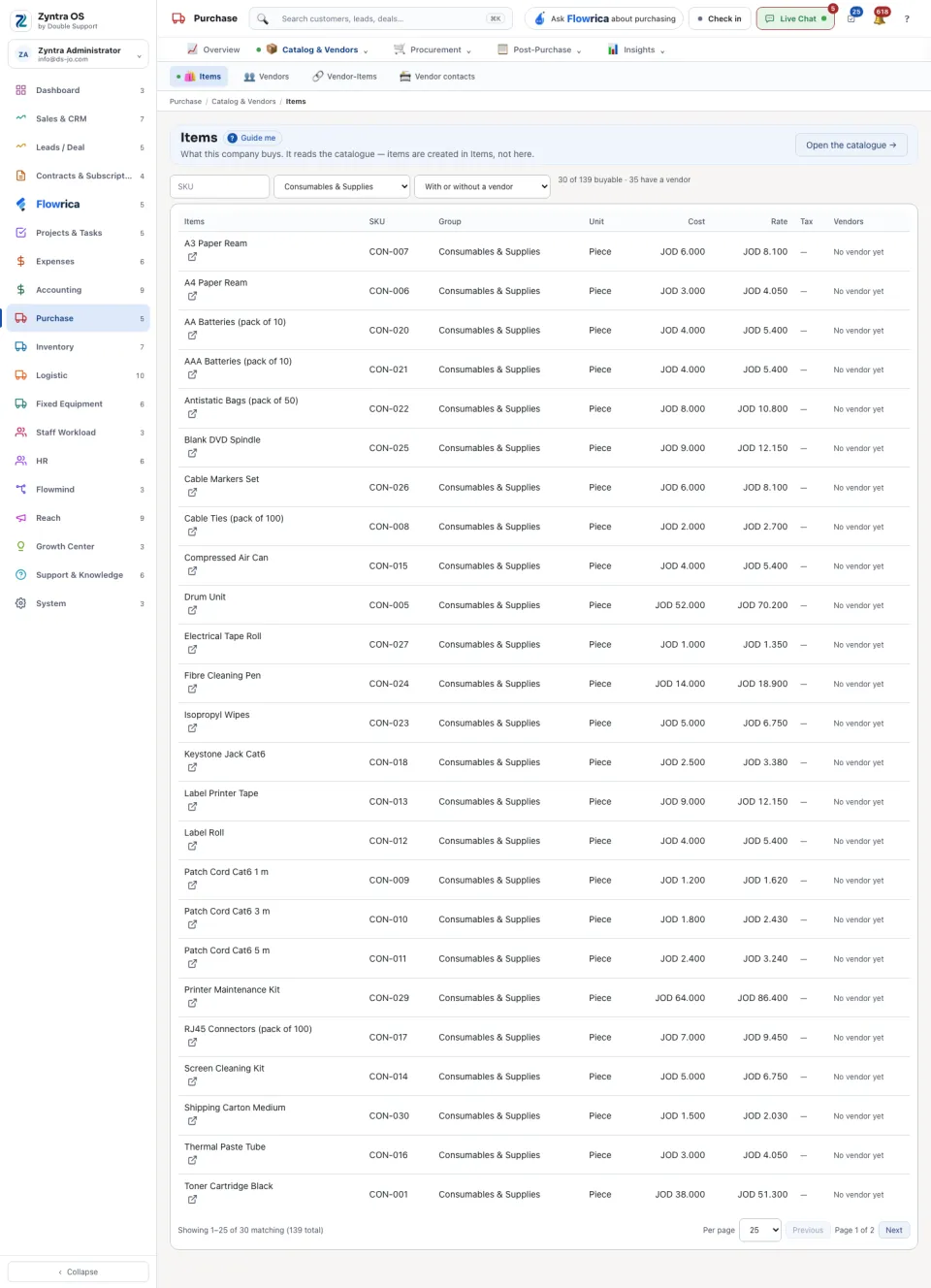Image resolution: width=931 pixels, height=1288 pixels.
Task: Open Toner Cartridge Black external link icon
Action: click(x=192, y=1200)
